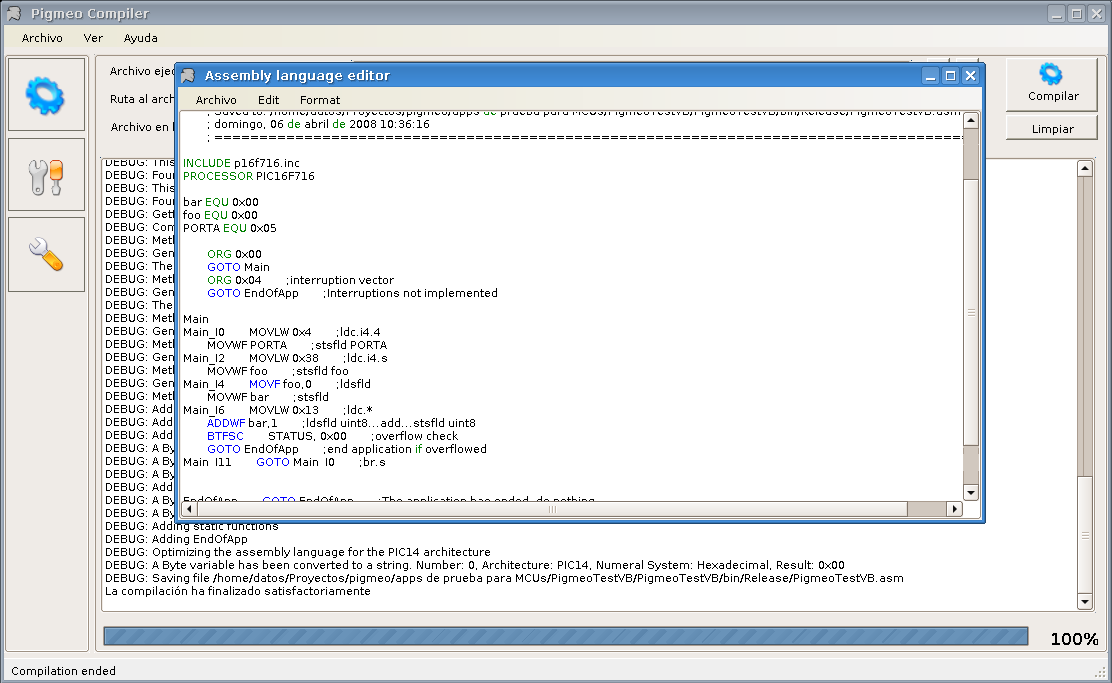Click the compilation progress bar
The image size is (1112, 683).
(565, 636)
